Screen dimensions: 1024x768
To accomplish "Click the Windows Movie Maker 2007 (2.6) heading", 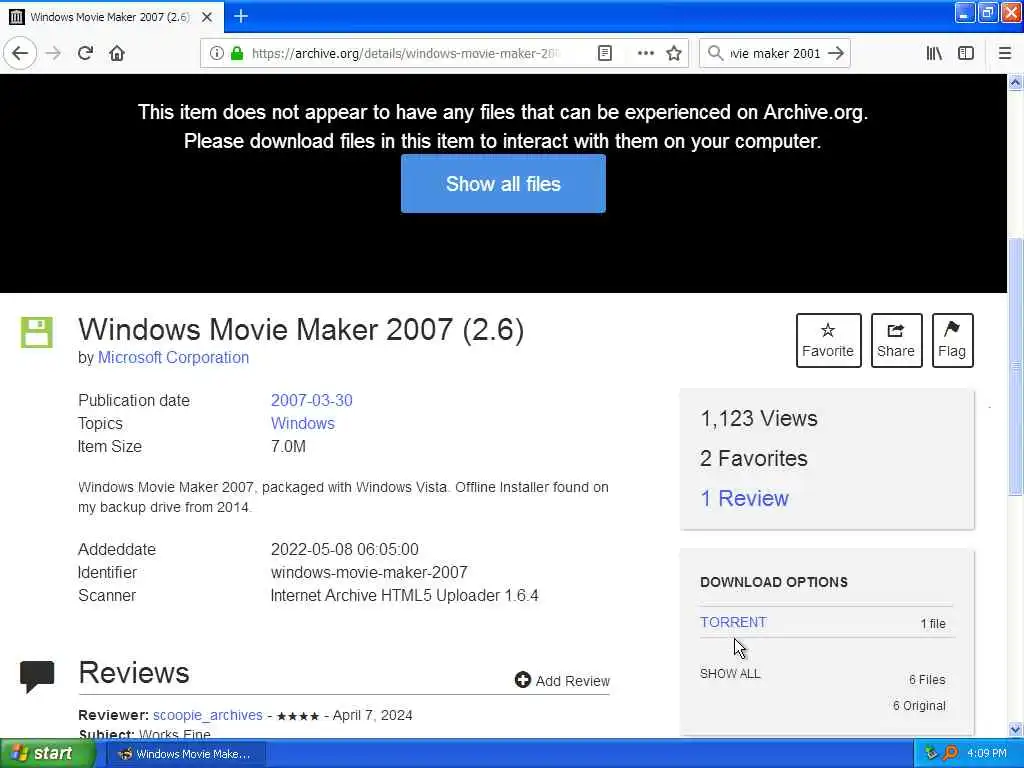I will [301, 330].
